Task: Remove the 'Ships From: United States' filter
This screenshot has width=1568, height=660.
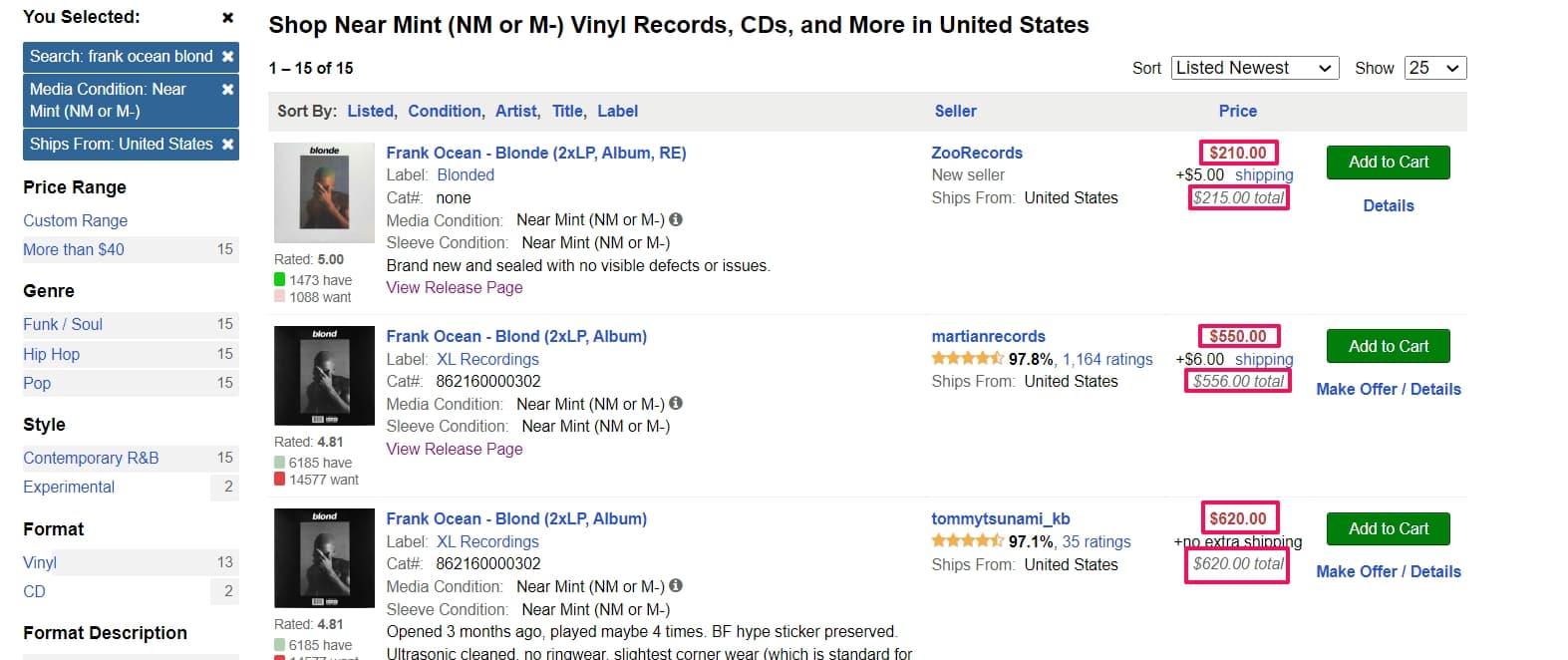Action: click(x=227, y=144)
